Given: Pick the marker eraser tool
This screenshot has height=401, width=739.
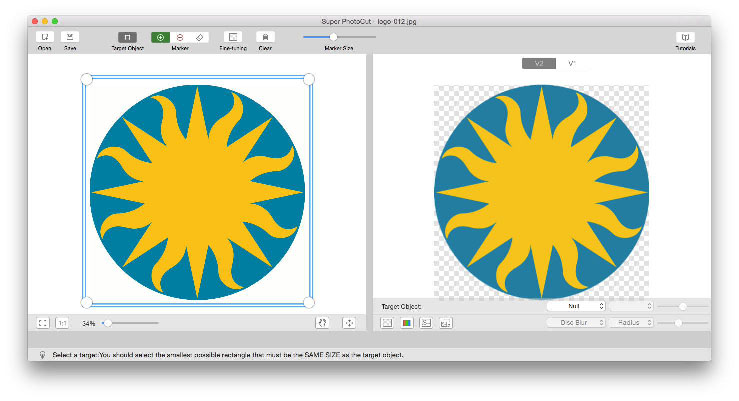Looking at the screenshot, I should 199,37.
